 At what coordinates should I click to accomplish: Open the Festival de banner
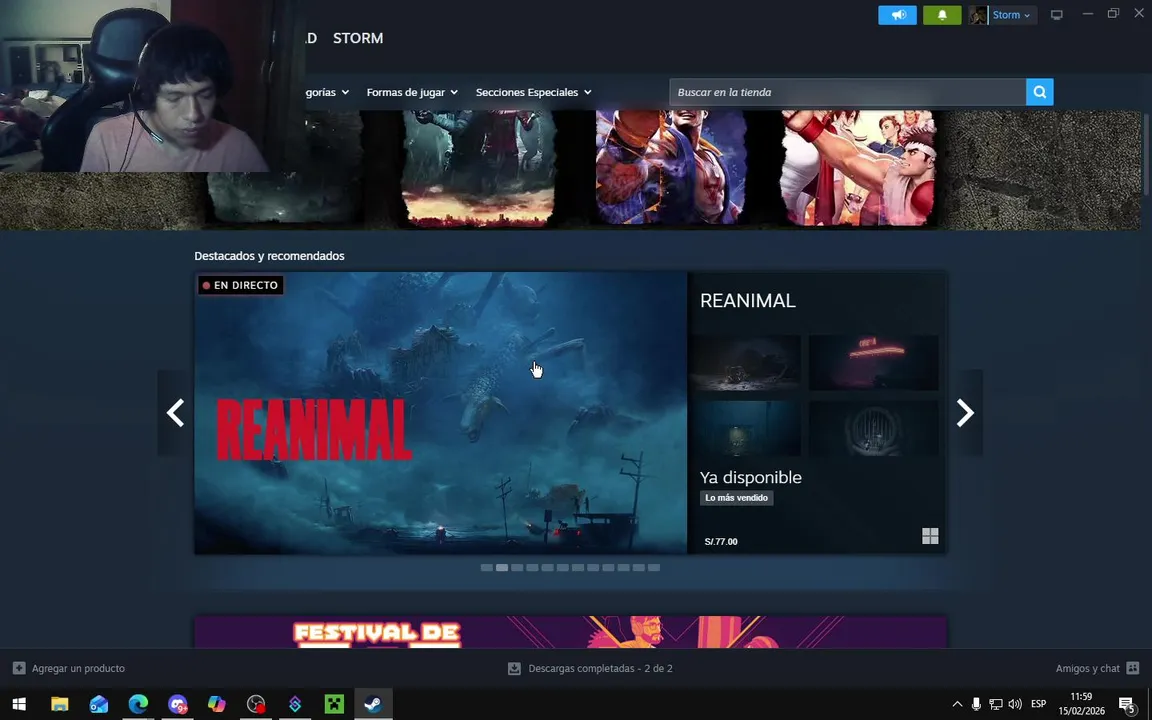(570, 632)
